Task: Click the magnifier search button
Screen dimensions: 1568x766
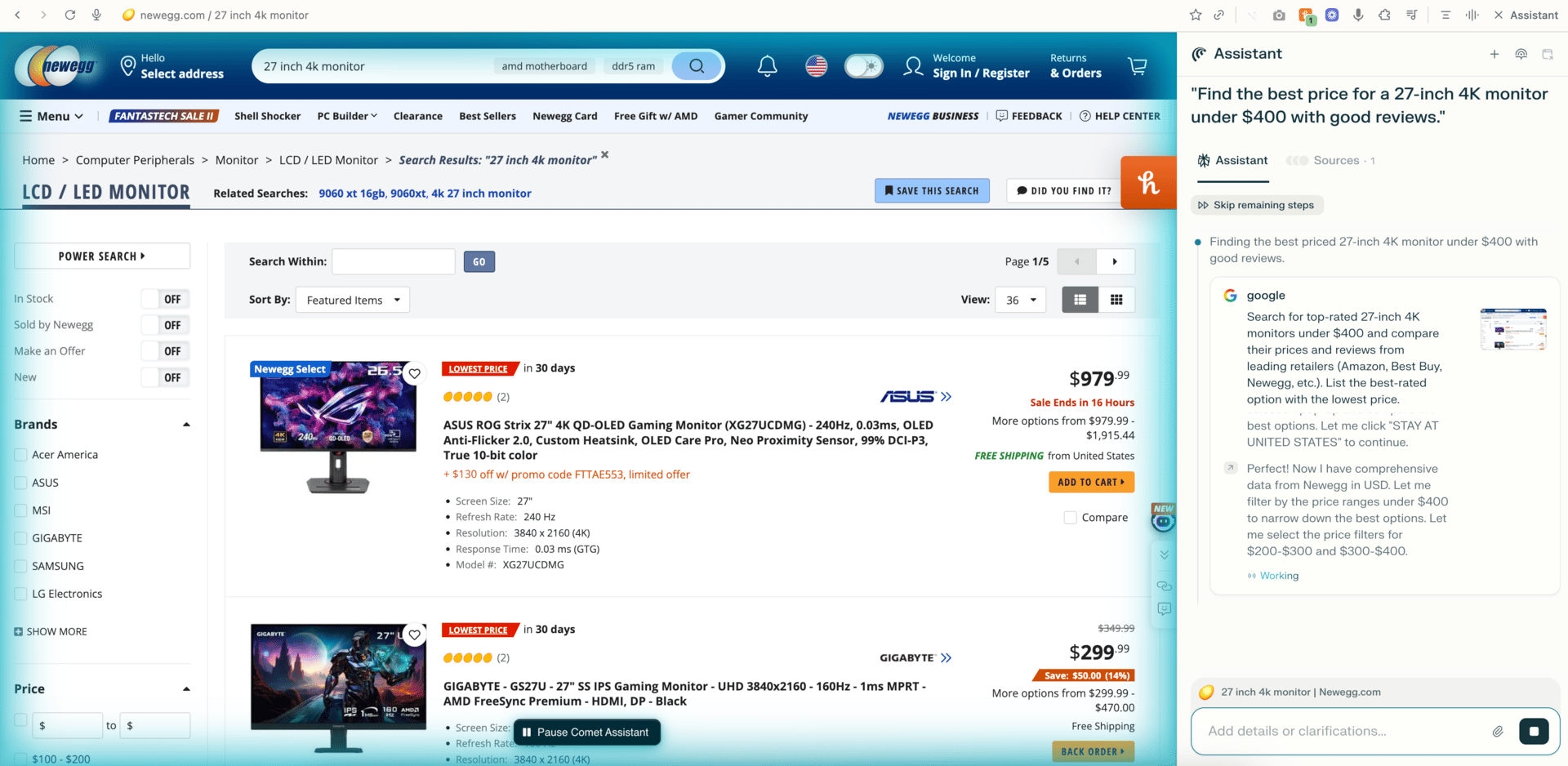Action: coord(697,66)
